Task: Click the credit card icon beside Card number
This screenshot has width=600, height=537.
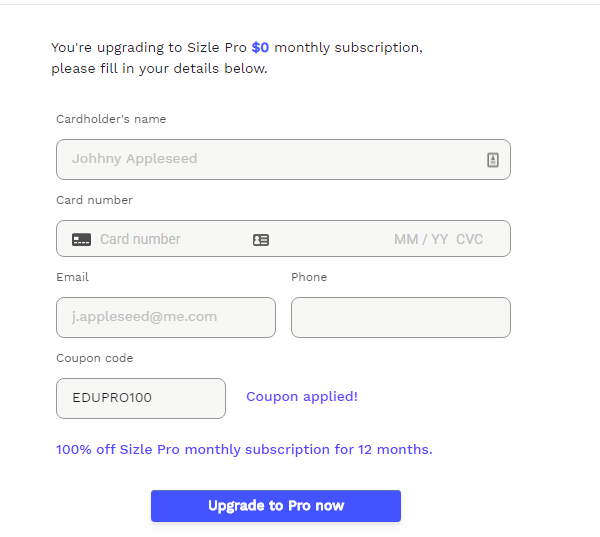Action: (81, 240)
